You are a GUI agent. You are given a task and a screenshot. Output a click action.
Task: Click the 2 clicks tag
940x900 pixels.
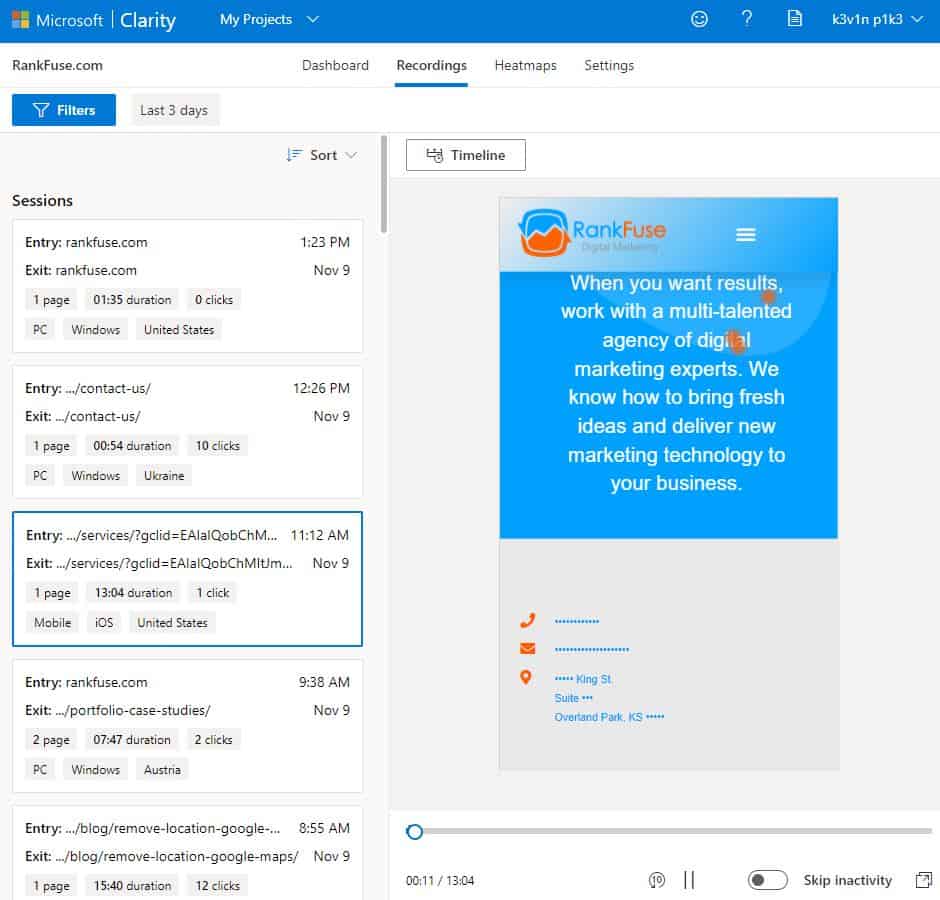point(213,739)
